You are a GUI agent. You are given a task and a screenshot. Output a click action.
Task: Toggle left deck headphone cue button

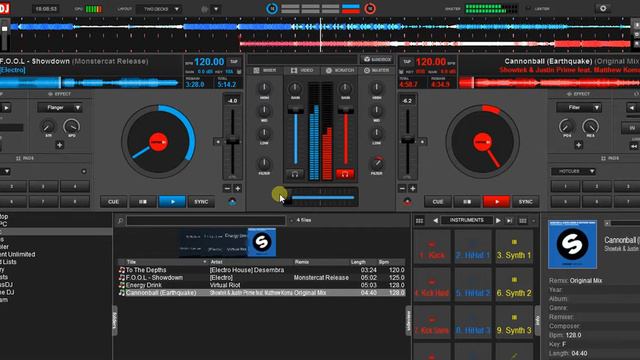pos(295,174)
